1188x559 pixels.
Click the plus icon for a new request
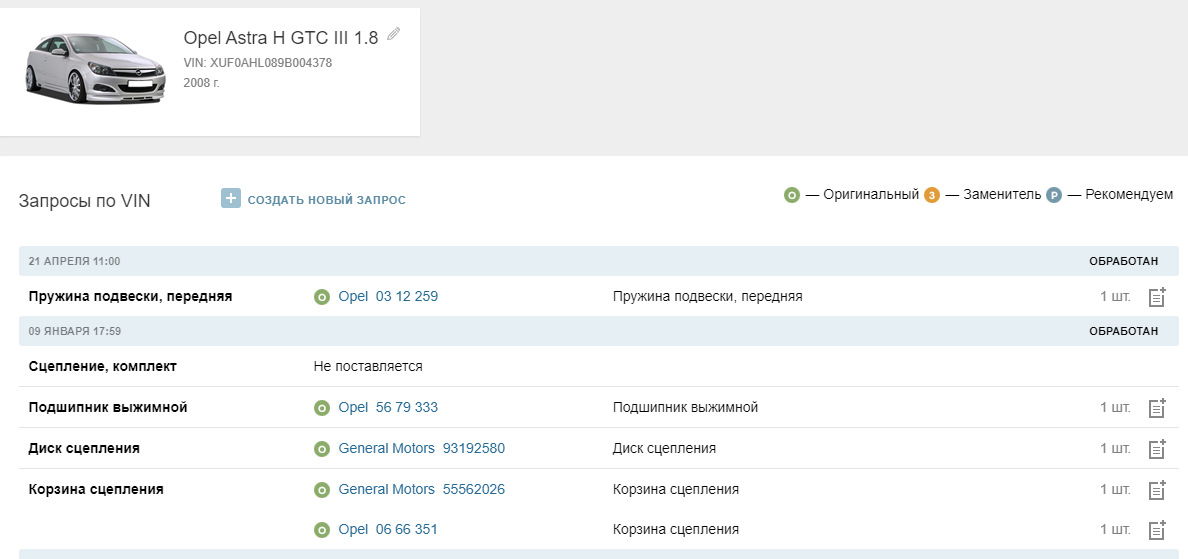point(231,199)
